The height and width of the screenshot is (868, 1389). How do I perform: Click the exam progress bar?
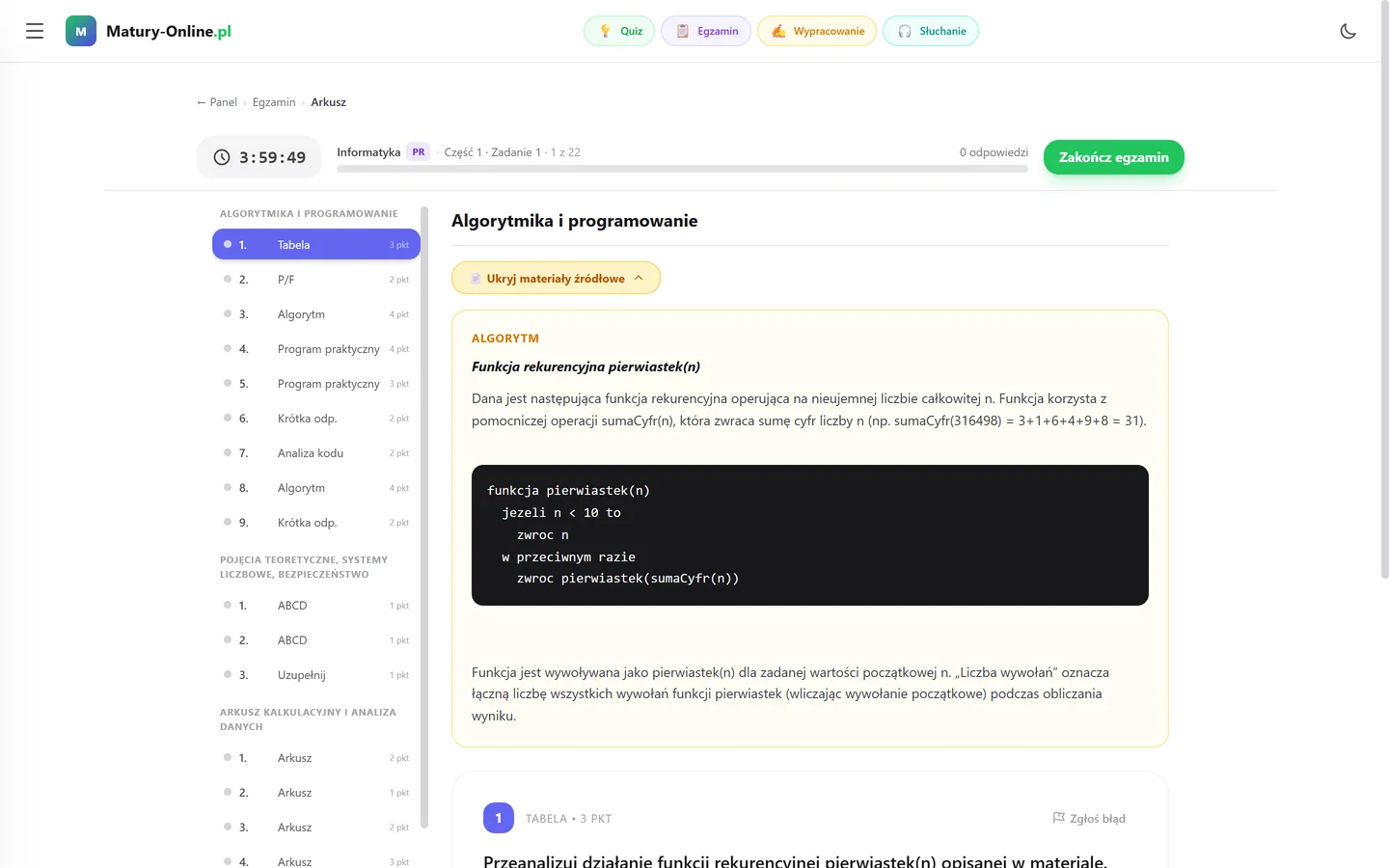pos(682,169)
